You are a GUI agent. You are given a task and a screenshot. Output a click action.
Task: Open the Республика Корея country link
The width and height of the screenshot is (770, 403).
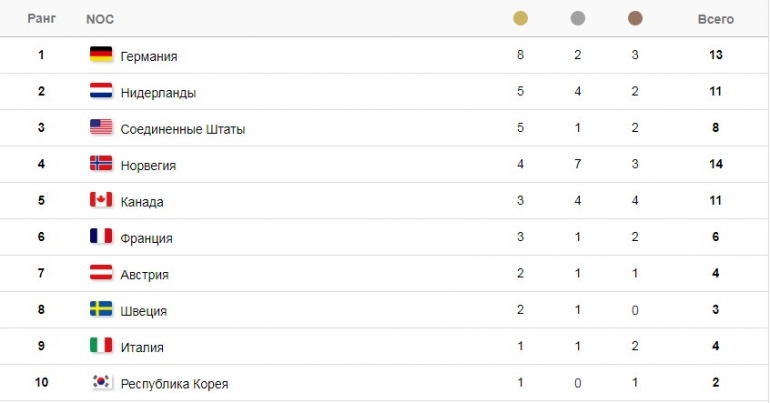pos(174,383)
